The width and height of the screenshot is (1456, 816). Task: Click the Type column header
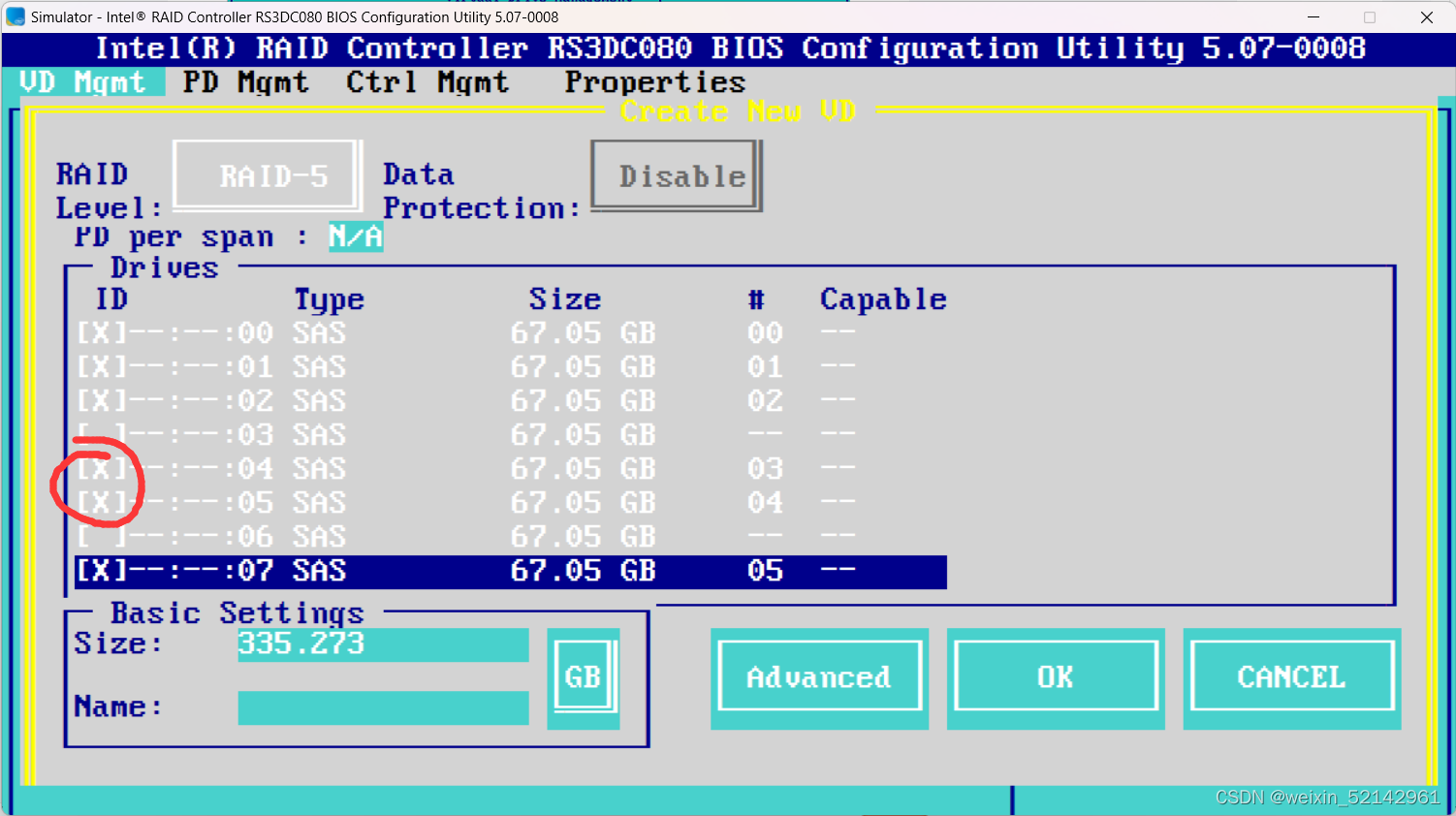330,299
